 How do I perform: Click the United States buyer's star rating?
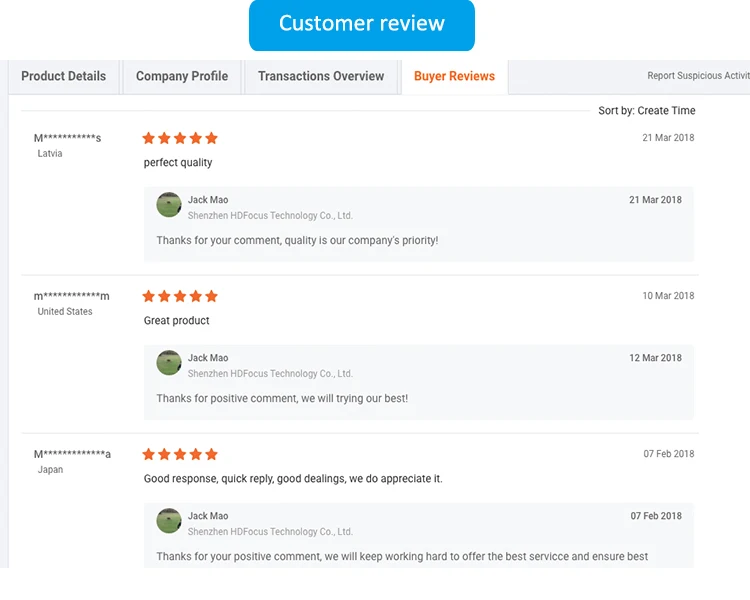tap(180, 296)
